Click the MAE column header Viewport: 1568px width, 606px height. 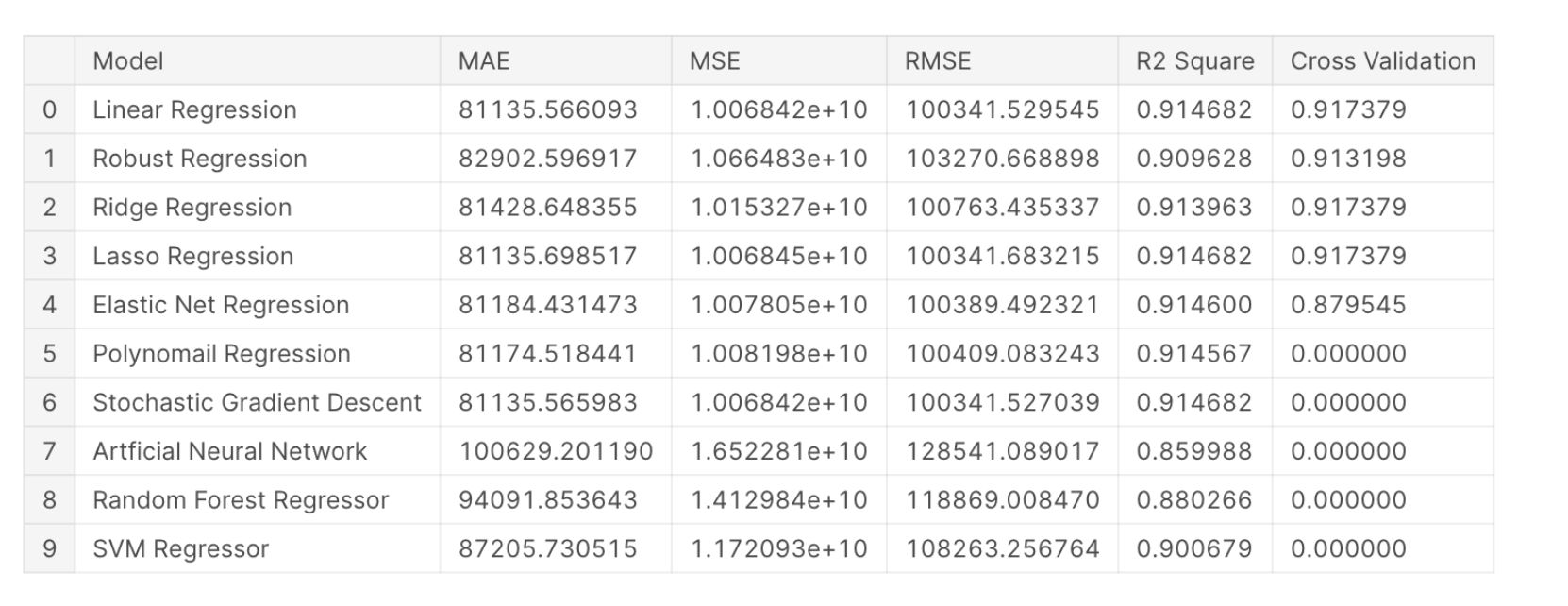click(x=484, y=61)
